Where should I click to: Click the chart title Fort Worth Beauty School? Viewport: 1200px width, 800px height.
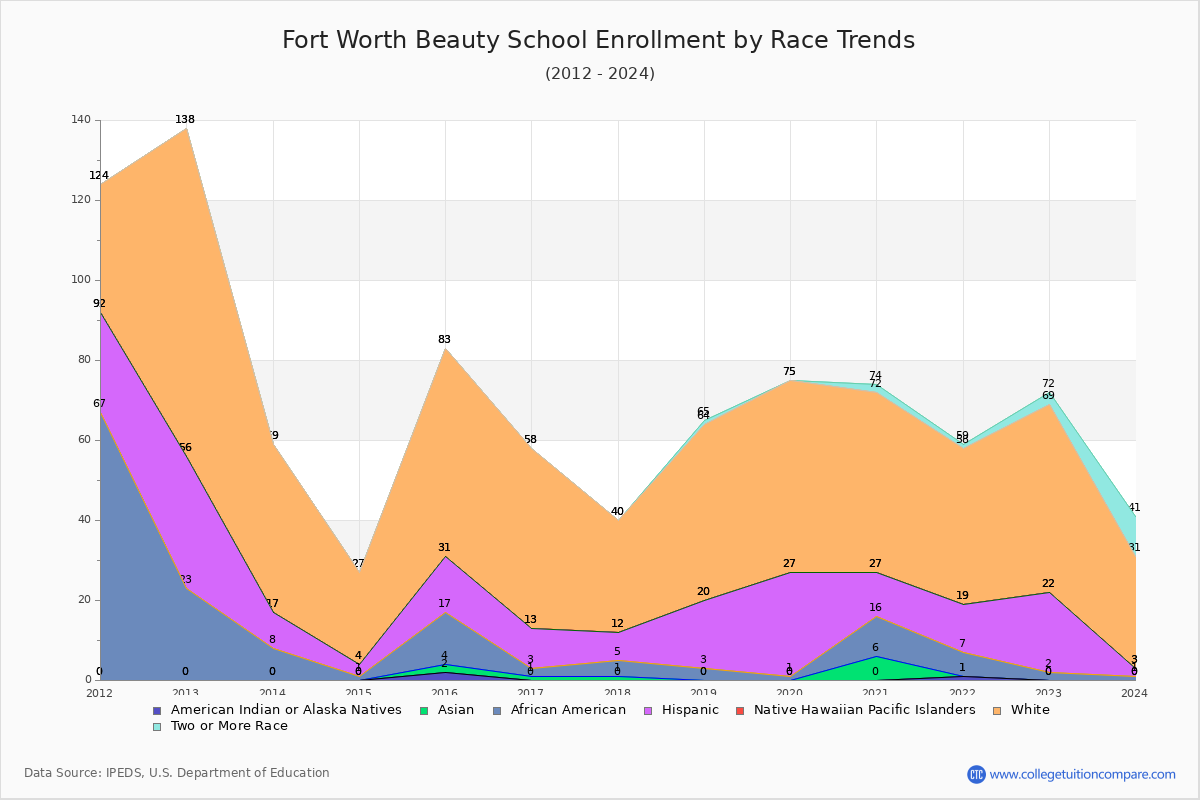[x=598, y=40]
